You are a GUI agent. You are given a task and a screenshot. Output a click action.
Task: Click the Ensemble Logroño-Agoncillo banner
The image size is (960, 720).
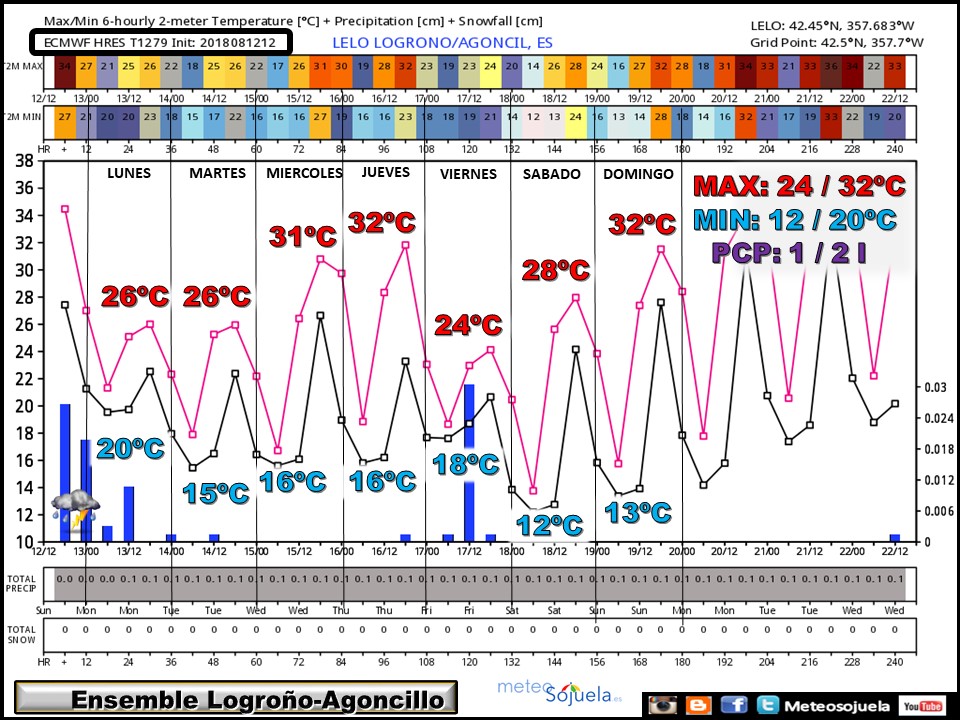click(236, 699)
